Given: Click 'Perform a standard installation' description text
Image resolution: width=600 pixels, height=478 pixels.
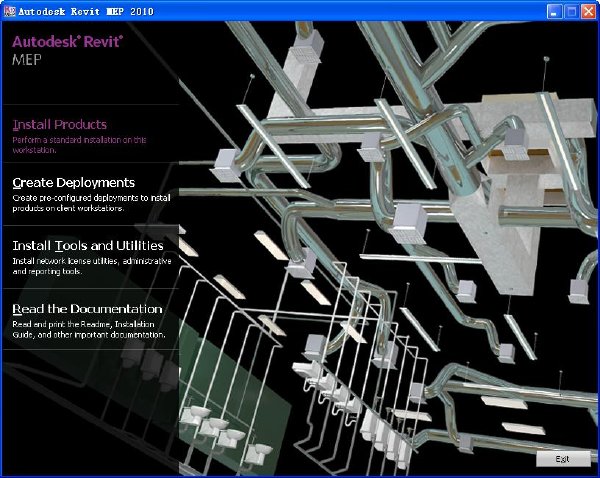Looking at the screenshot, I should (79, 145).
